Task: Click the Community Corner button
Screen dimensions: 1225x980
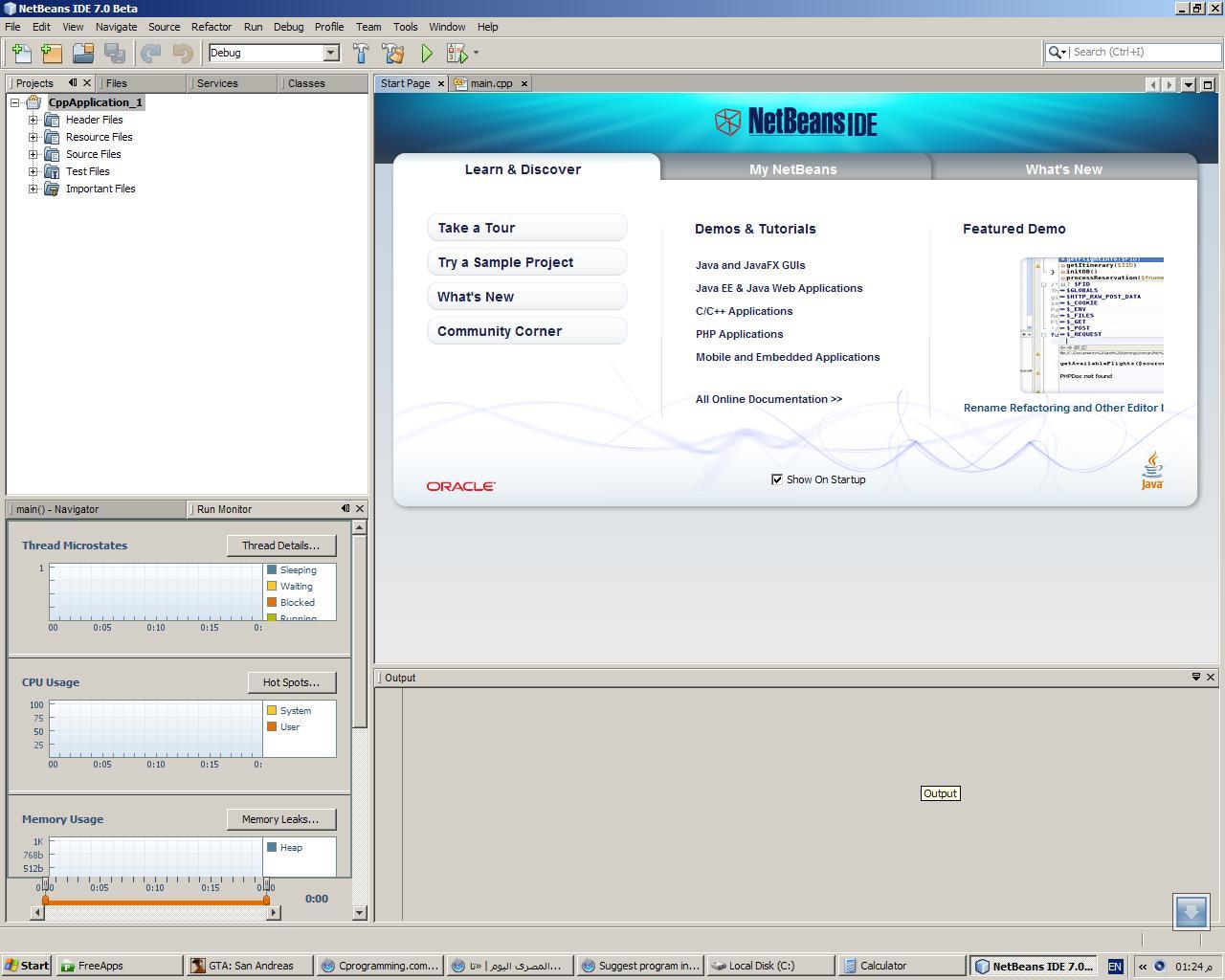Action: point(527,331)
